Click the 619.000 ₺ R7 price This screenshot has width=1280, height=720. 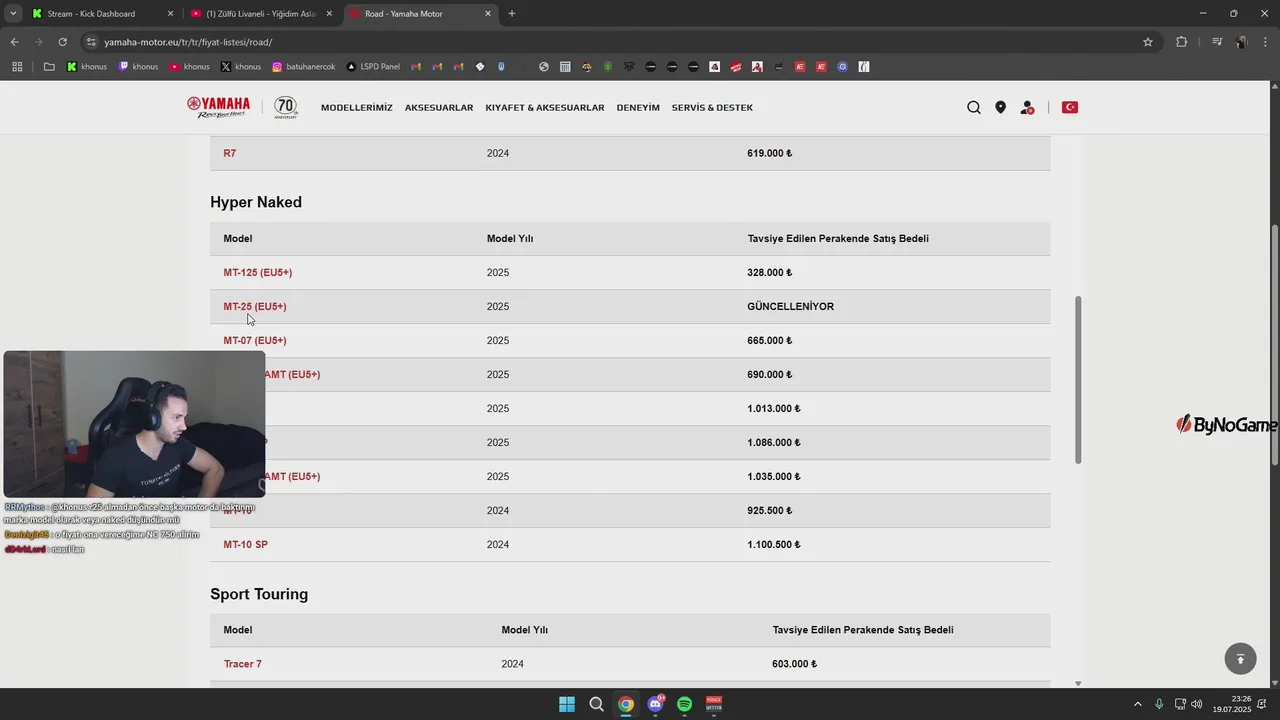point(770,153)
